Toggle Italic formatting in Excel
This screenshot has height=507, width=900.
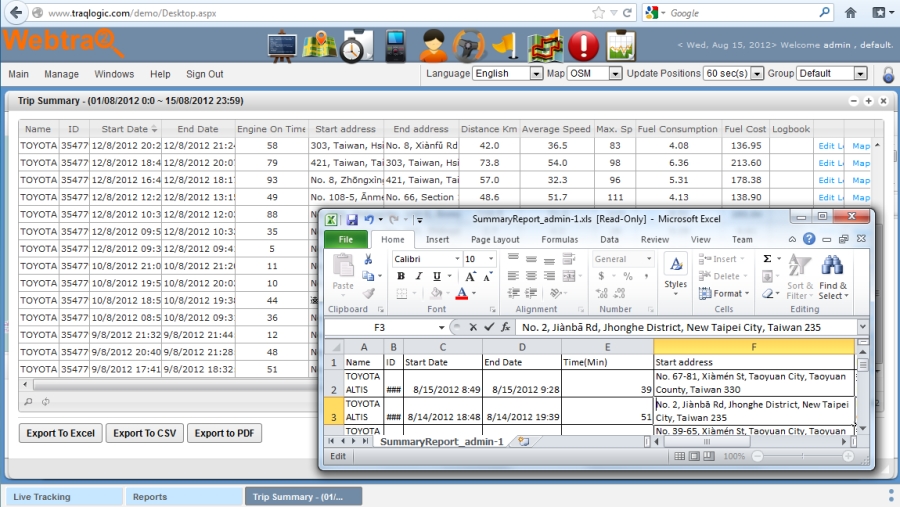[418, 276]
